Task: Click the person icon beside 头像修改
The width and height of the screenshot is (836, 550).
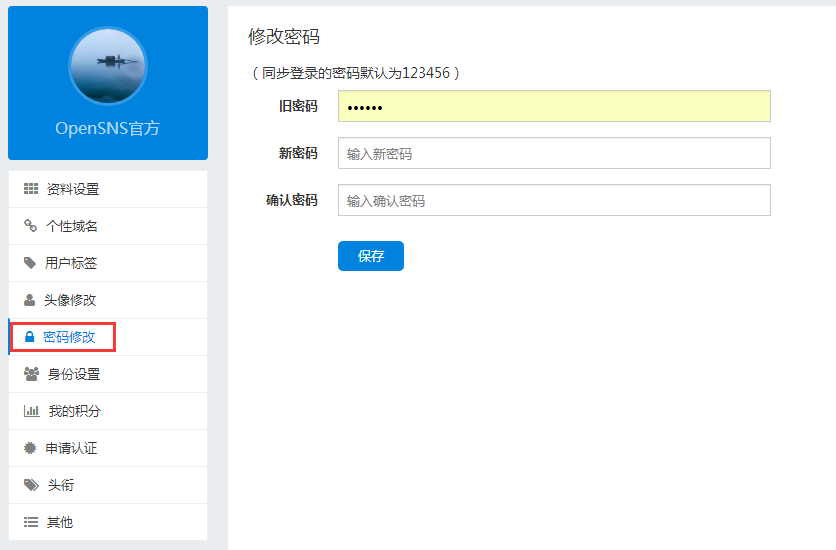Action: (29, 300)
